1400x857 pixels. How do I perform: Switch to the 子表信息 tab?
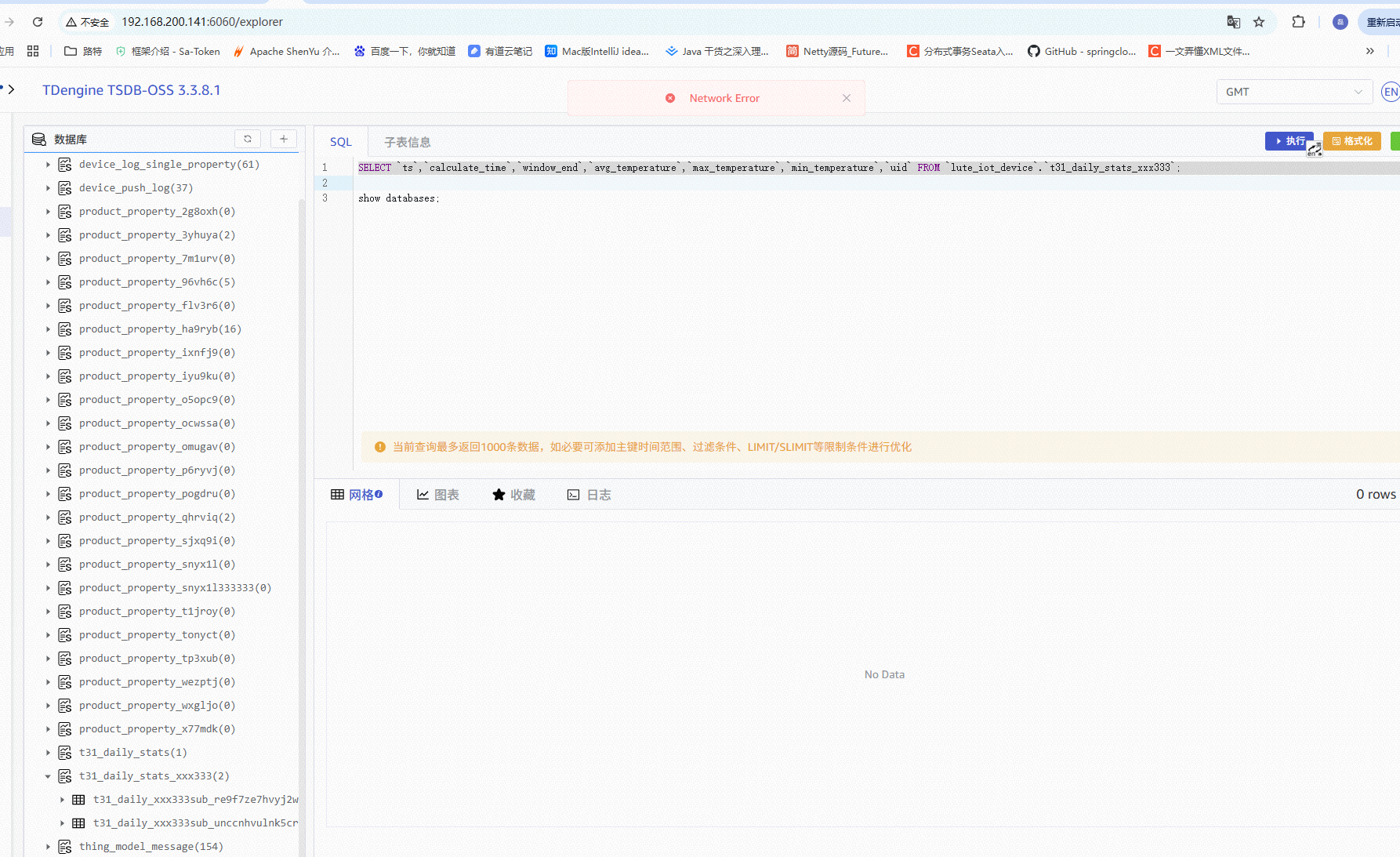407,142
